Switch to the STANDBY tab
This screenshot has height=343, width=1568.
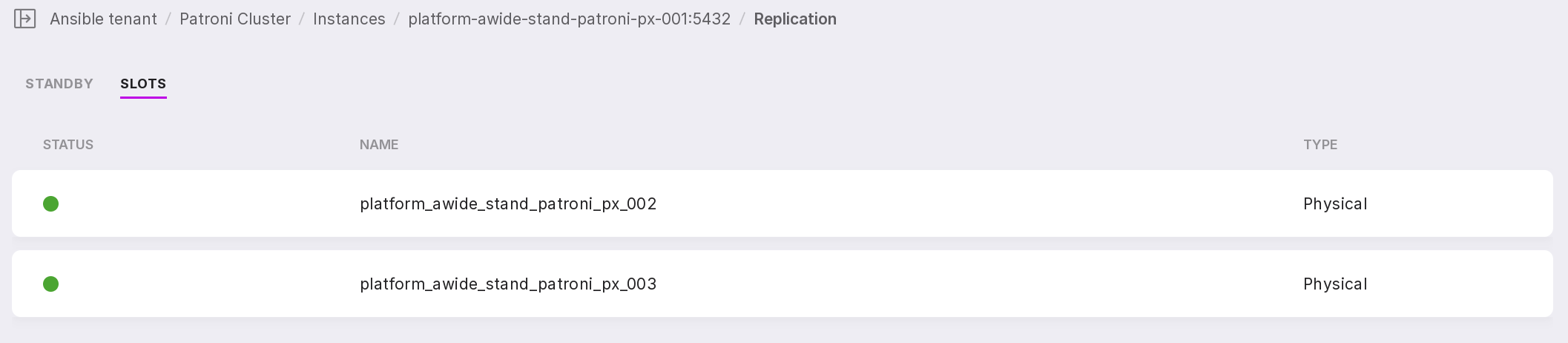[x=59, y=84]
